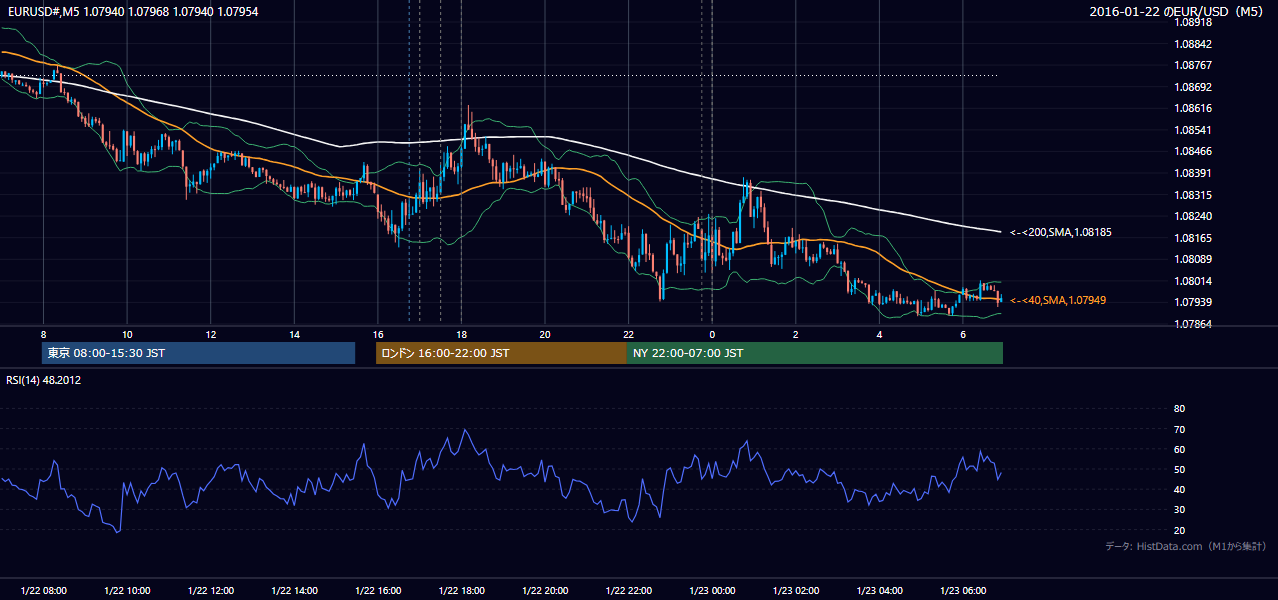Click hour tick 16 under the price chart
The image size is (1278, 600).
pyautogui.click(x=378, y=334)
